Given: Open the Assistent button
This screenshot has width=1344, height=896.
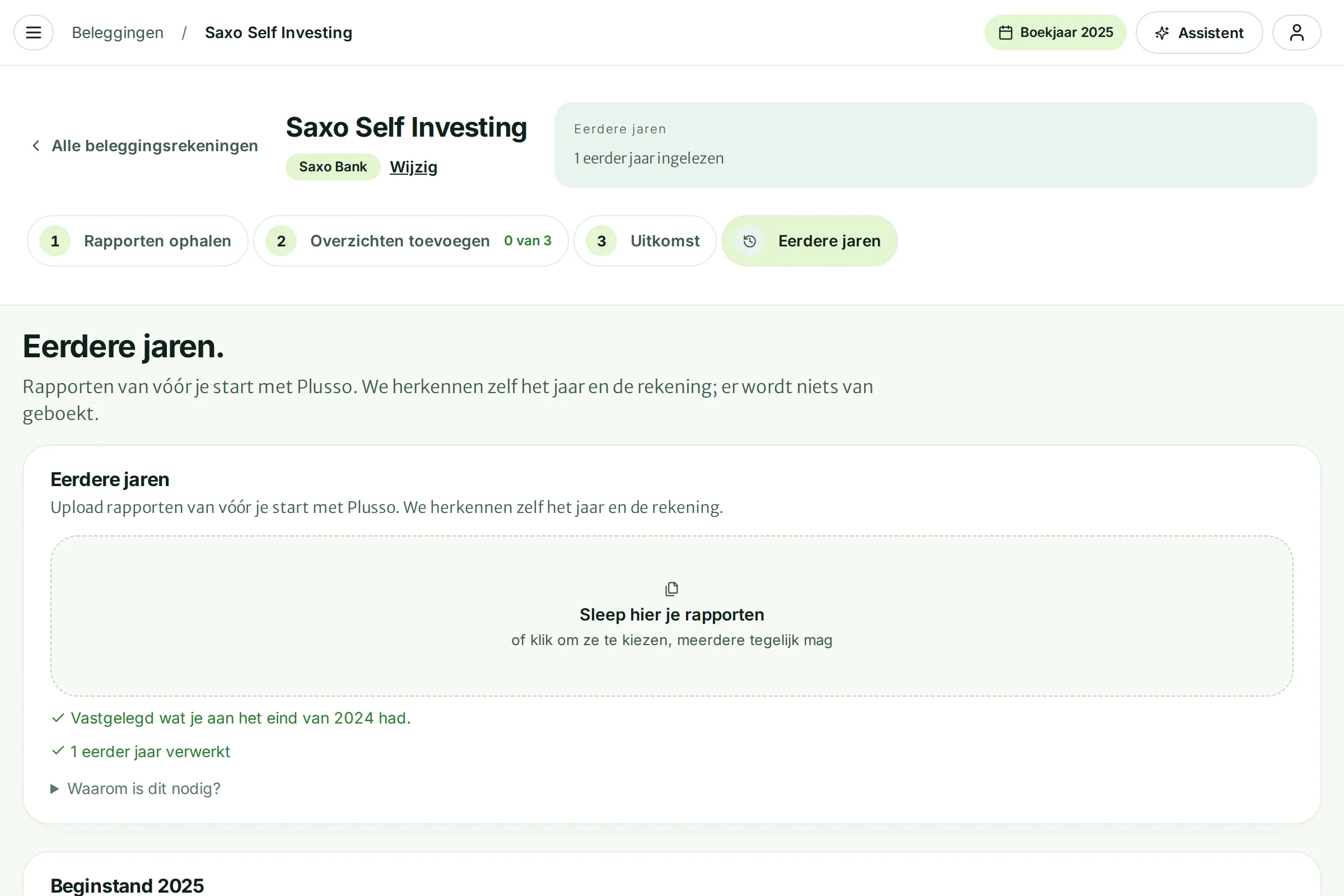Looking at the screenshot, I should coord(1199,32).
